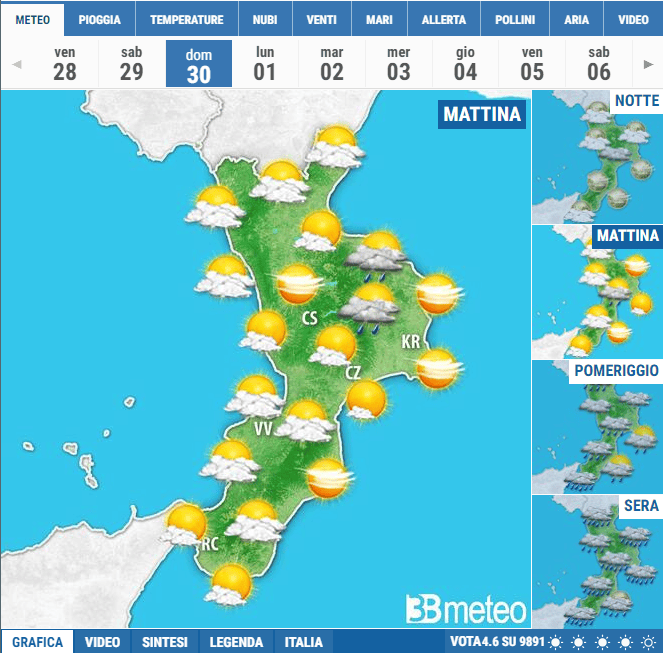Click the VV province label
This screenshot has width=663, height=653.
[263, 429]
